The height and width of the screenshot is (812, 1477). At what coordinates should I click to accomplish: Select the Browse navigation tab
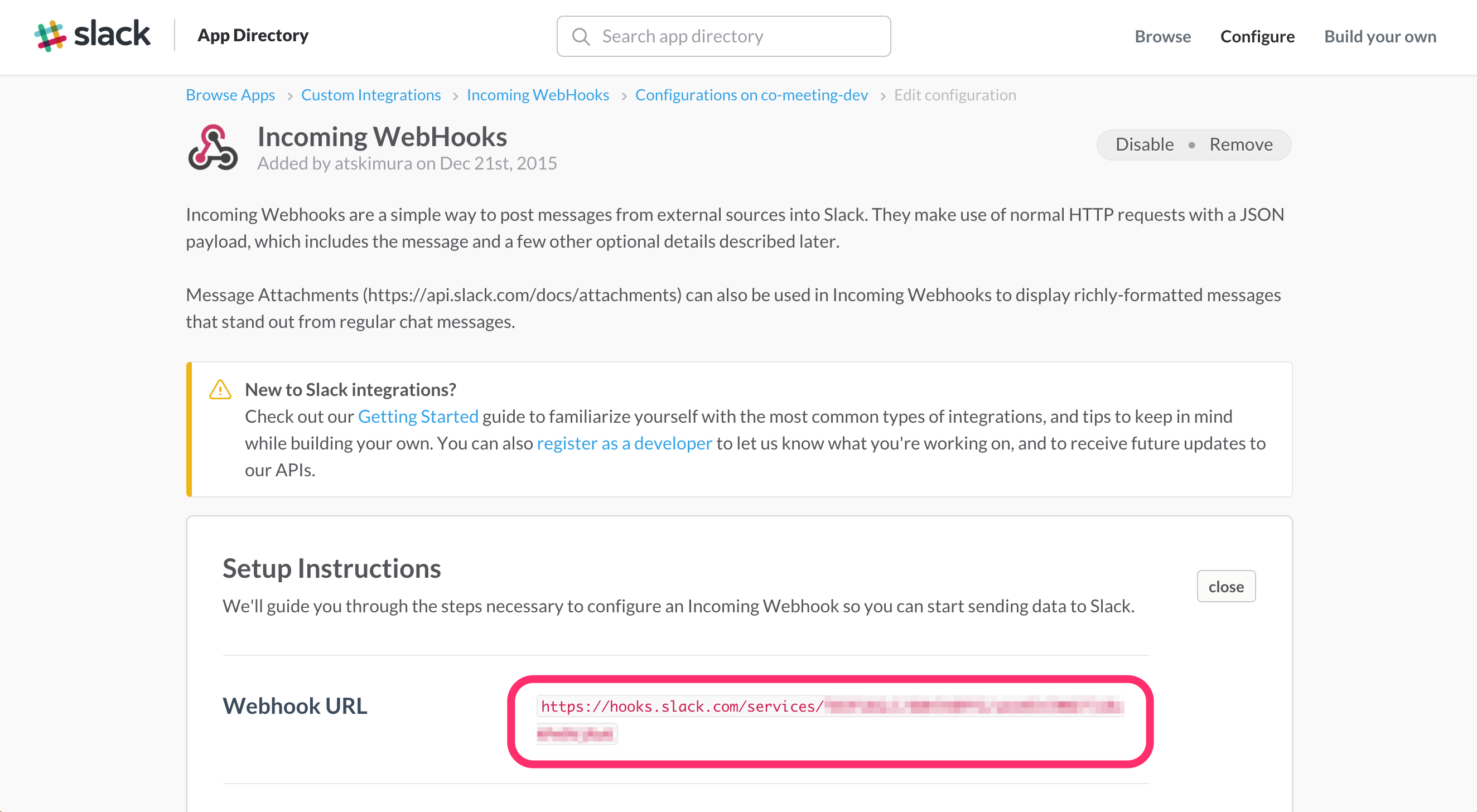(1163, 35)
